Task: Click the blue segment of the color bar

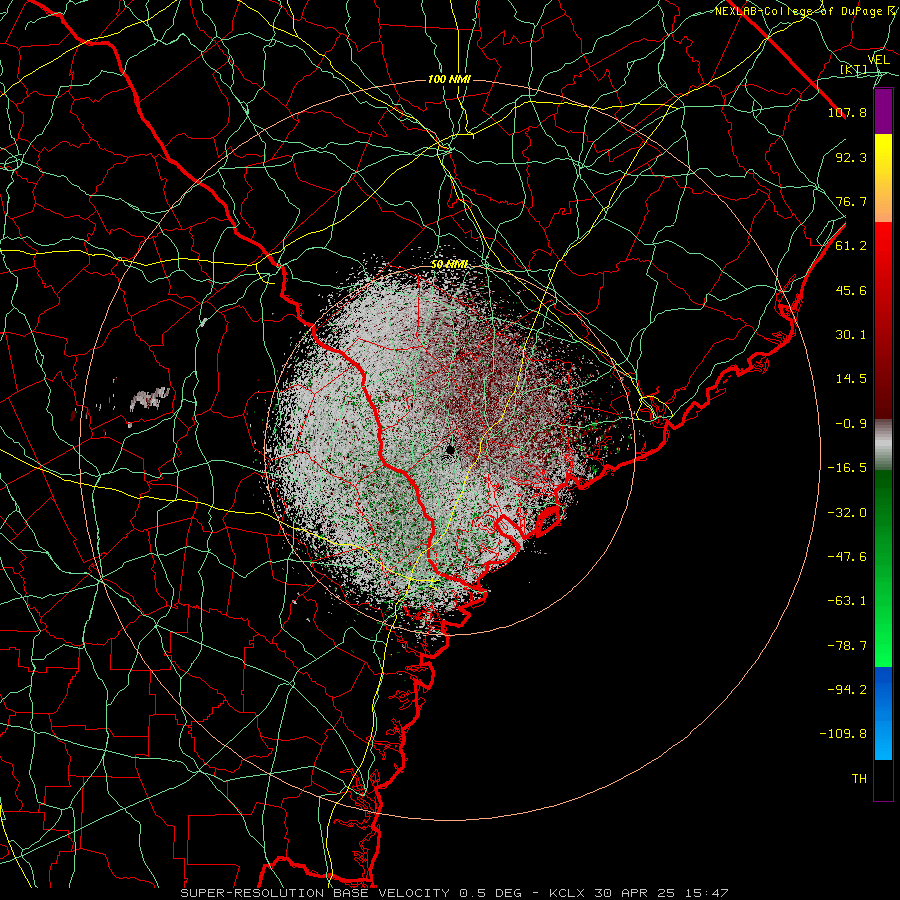Action: click(x=883, y=713)
